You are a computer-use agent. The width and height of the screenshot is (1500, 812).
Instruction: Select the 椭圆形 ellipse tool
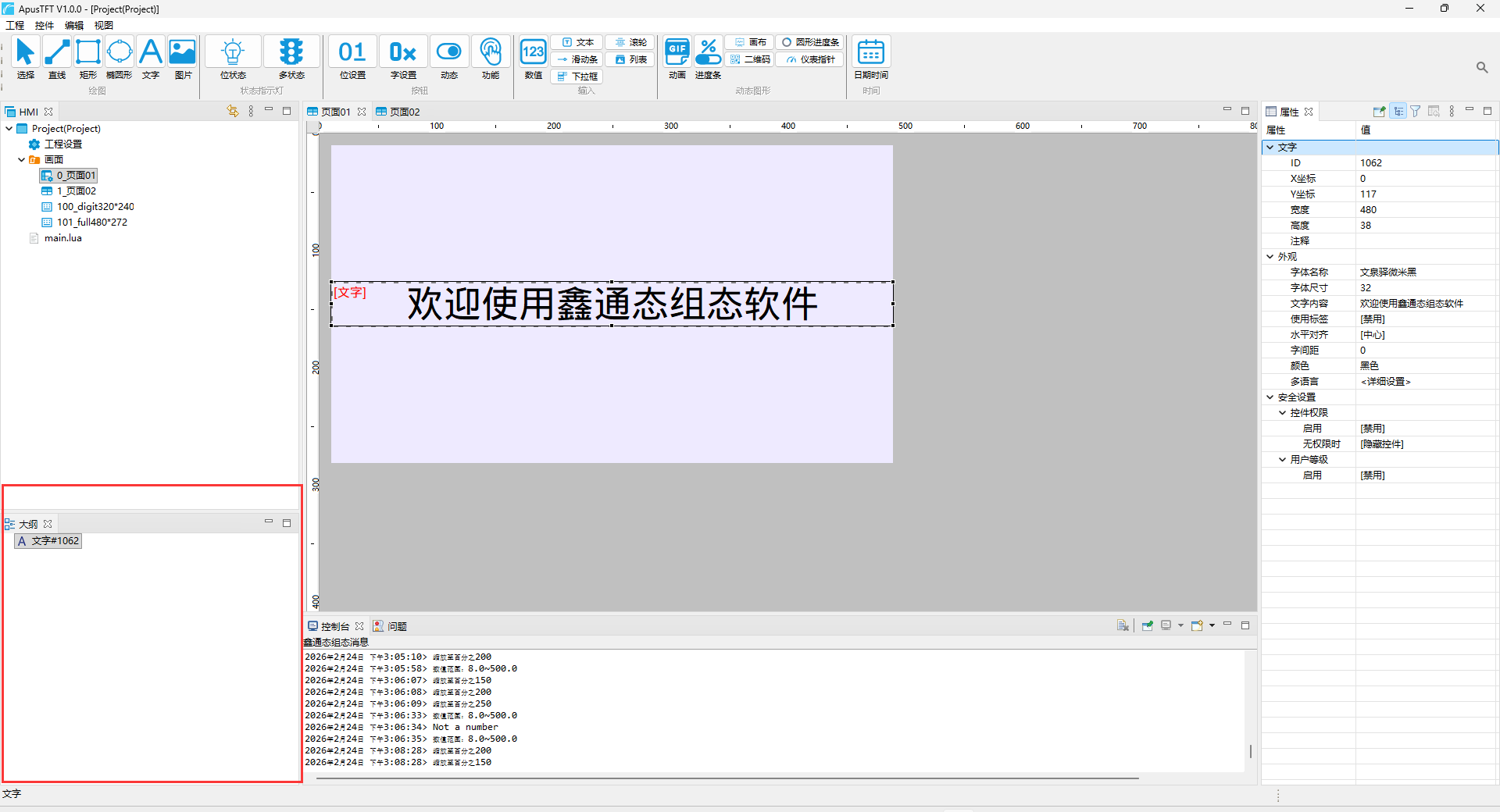119,59
